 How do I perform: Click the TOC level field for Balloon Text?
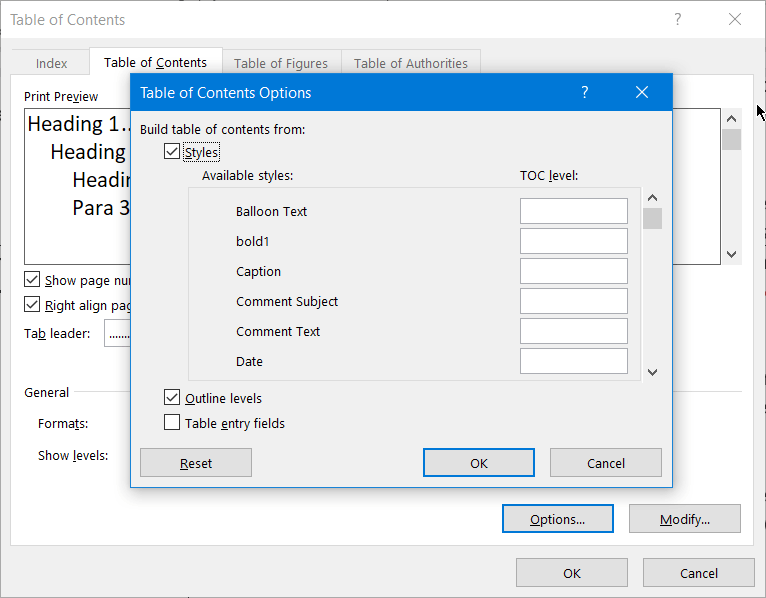point(574,211)
